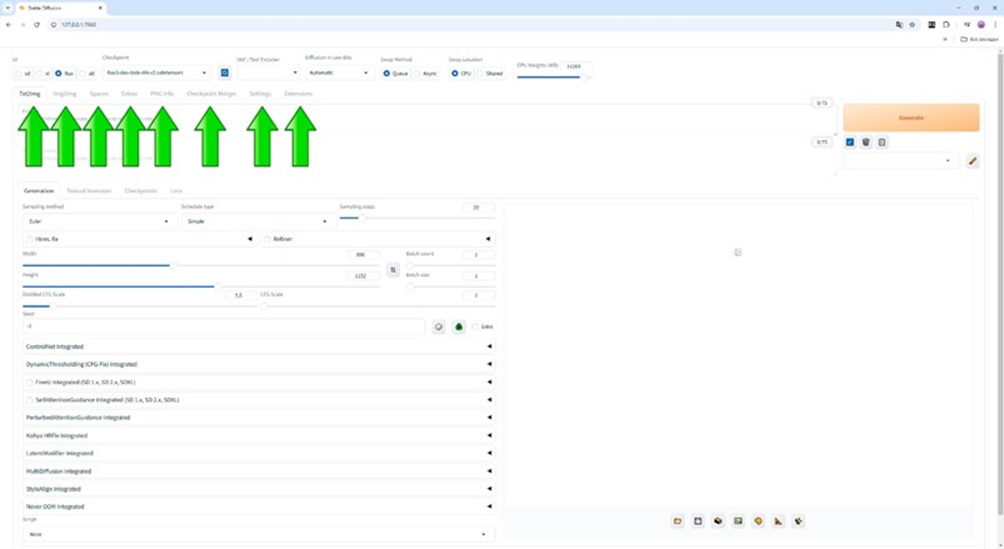1004x549 pixels.
Task: Open the Schedule type dropdown
Action: click(257, 222)
